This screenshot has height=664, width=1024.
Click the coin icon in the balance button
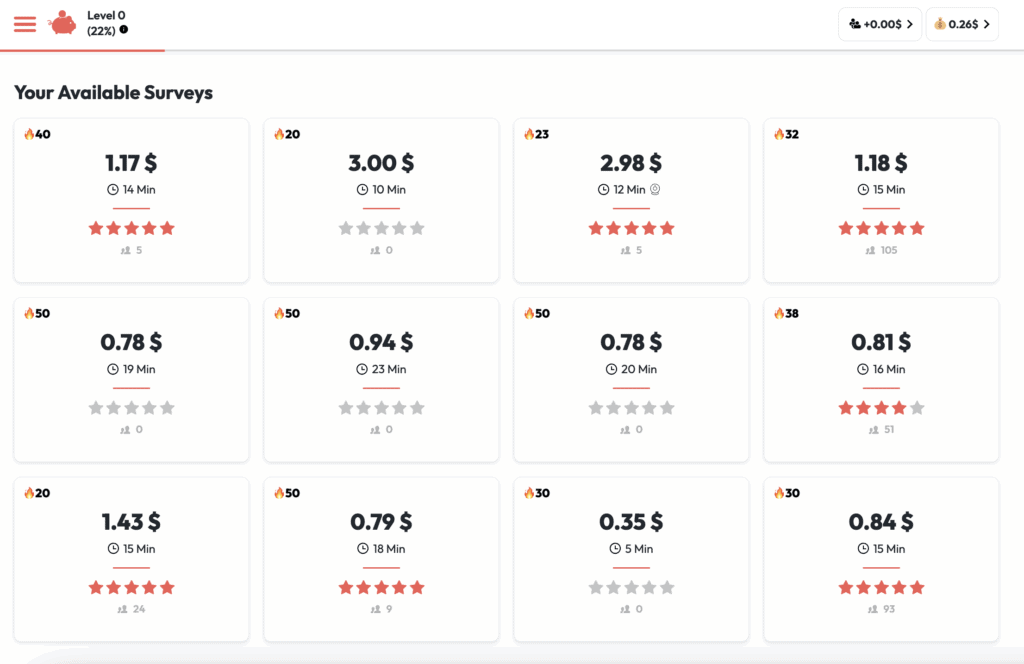940,24
